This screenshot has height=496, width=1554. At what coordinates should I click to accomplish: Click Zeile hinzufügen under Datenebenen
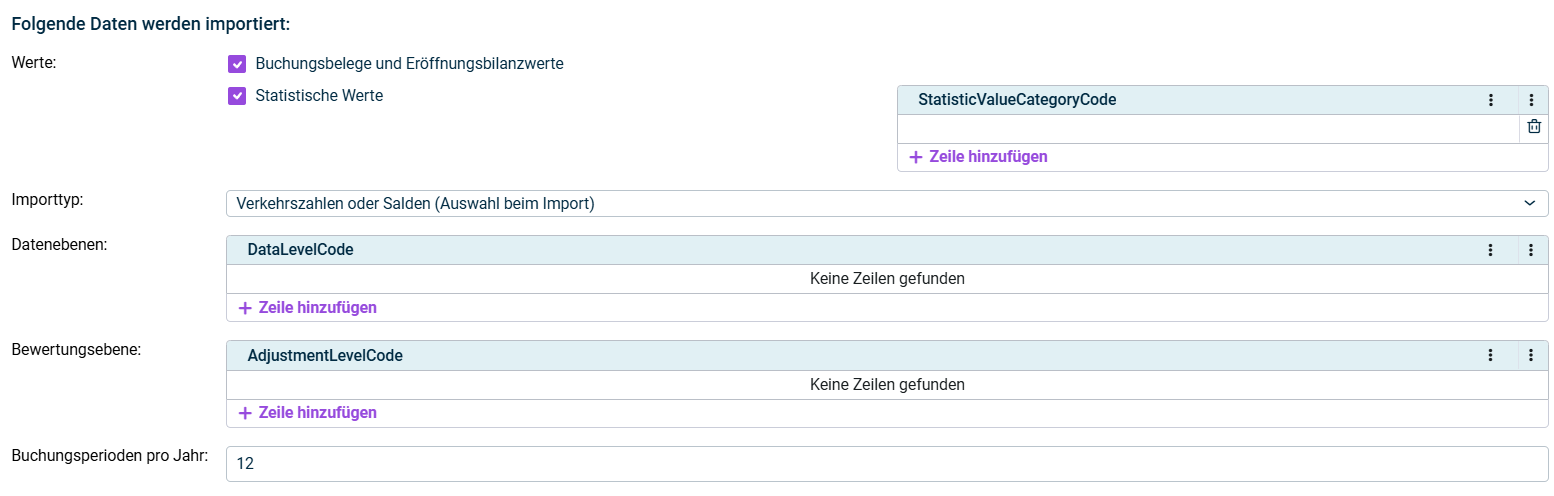[308, 308]
